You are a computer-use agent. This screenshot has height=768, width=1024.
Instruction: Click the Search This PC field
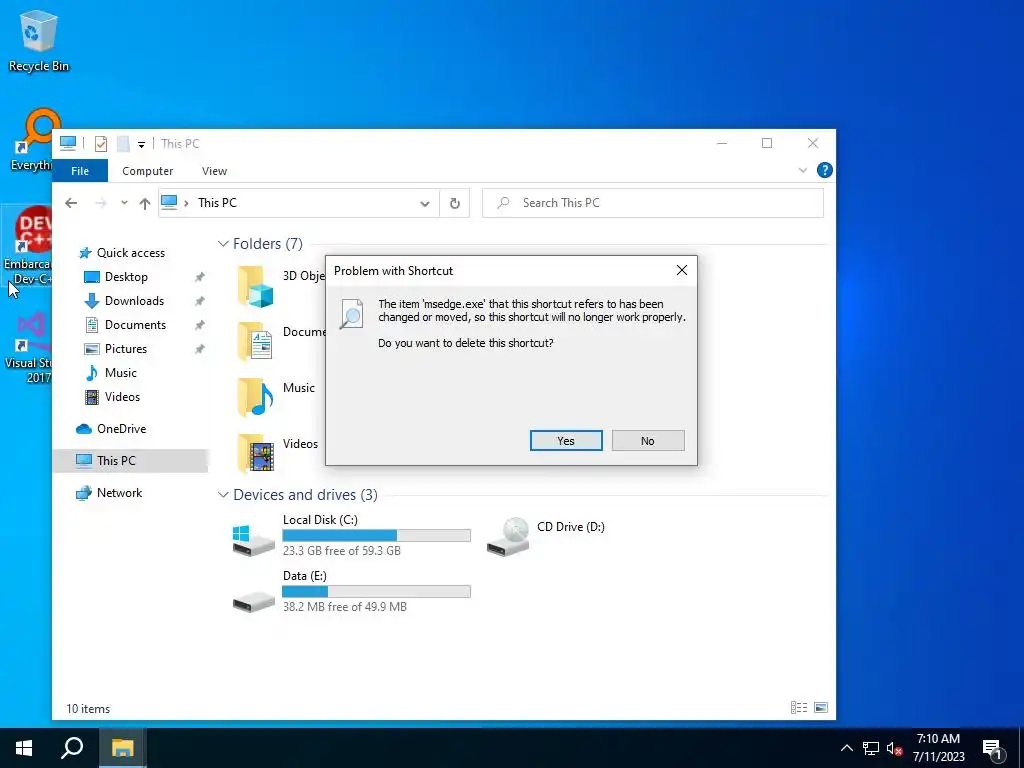point(653,203)
